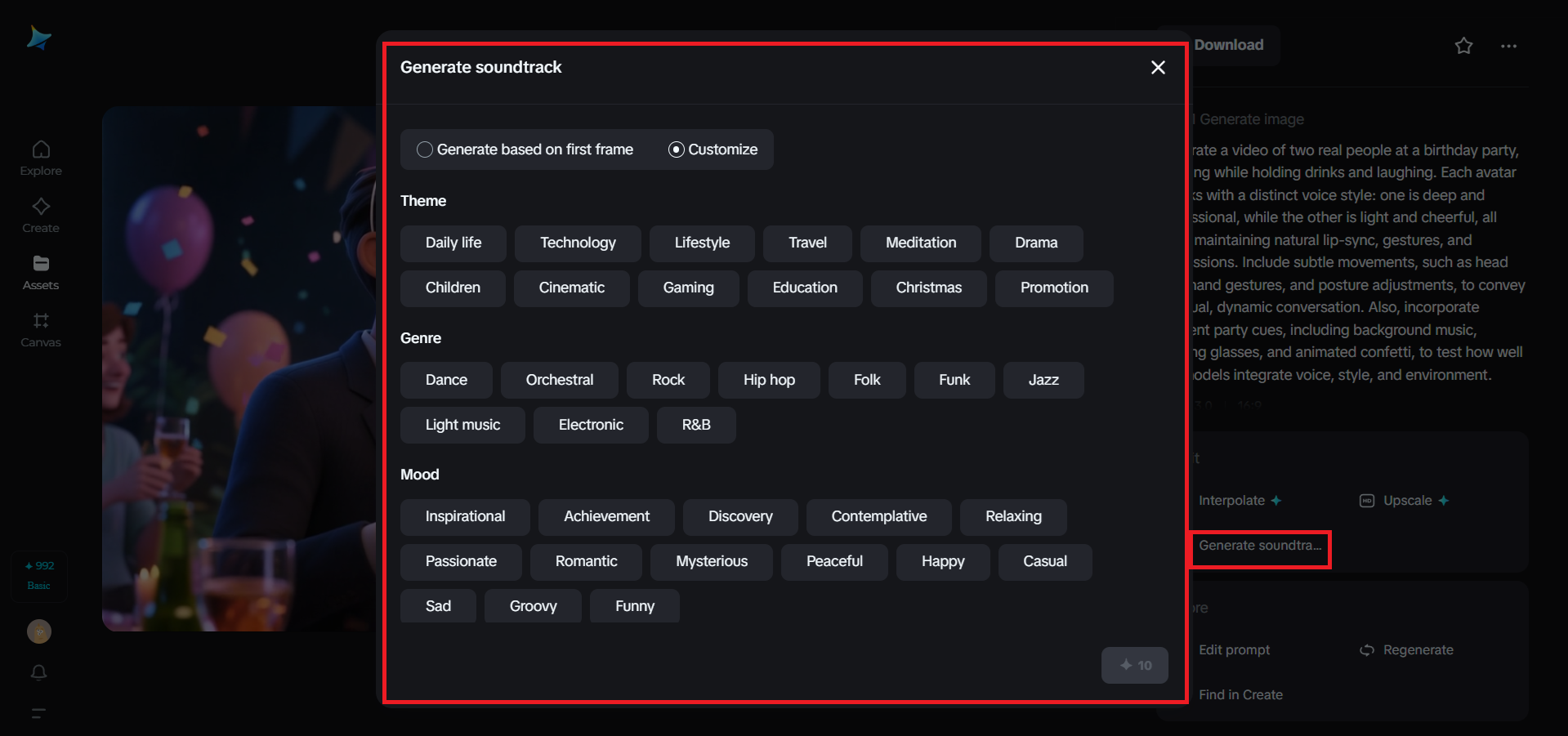Favorite this video with the star icon
Screen dimensions: 1568x736
1463,46
